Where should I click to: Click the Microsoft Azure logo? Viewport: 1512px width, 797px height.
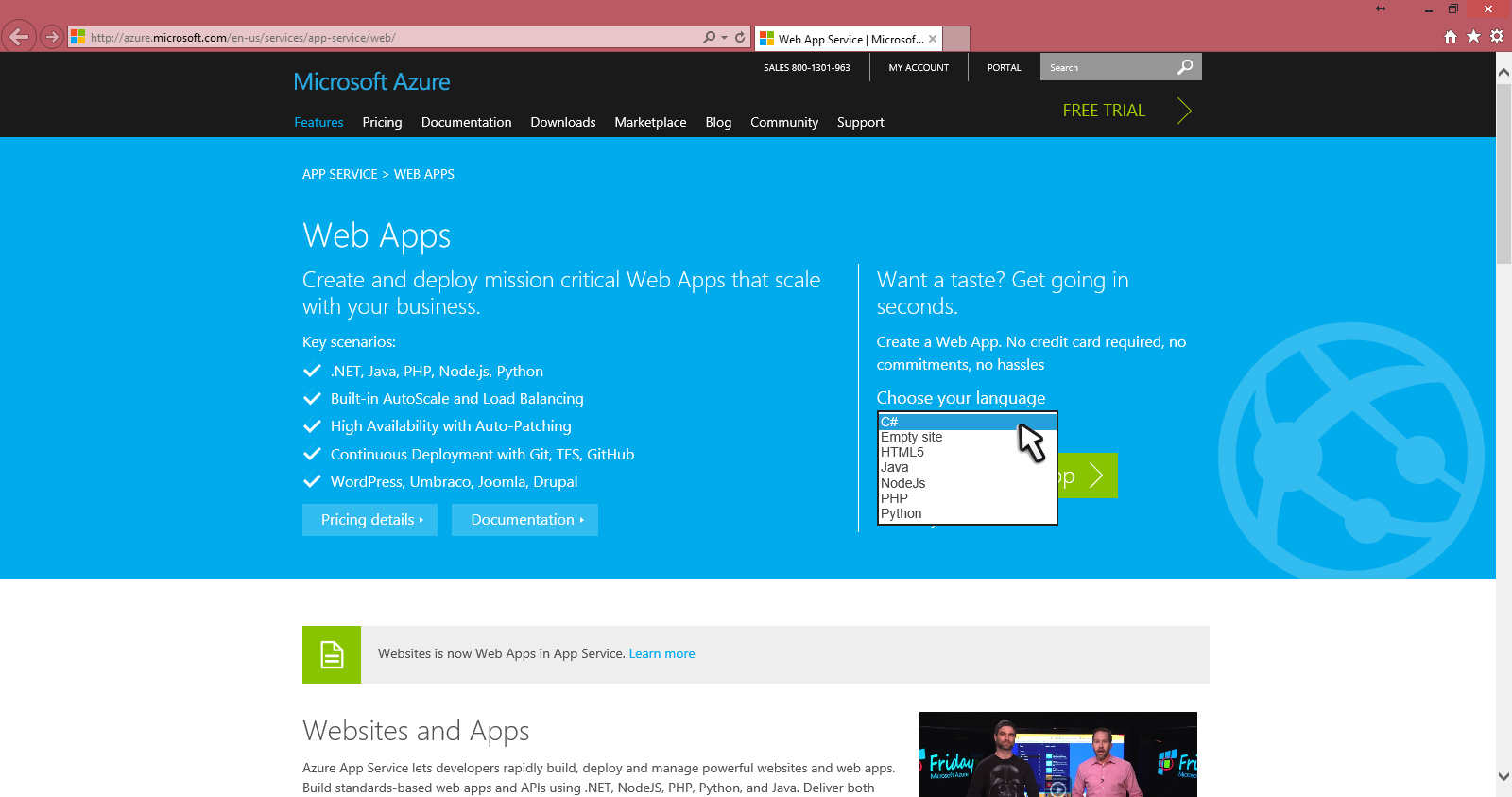371,82
